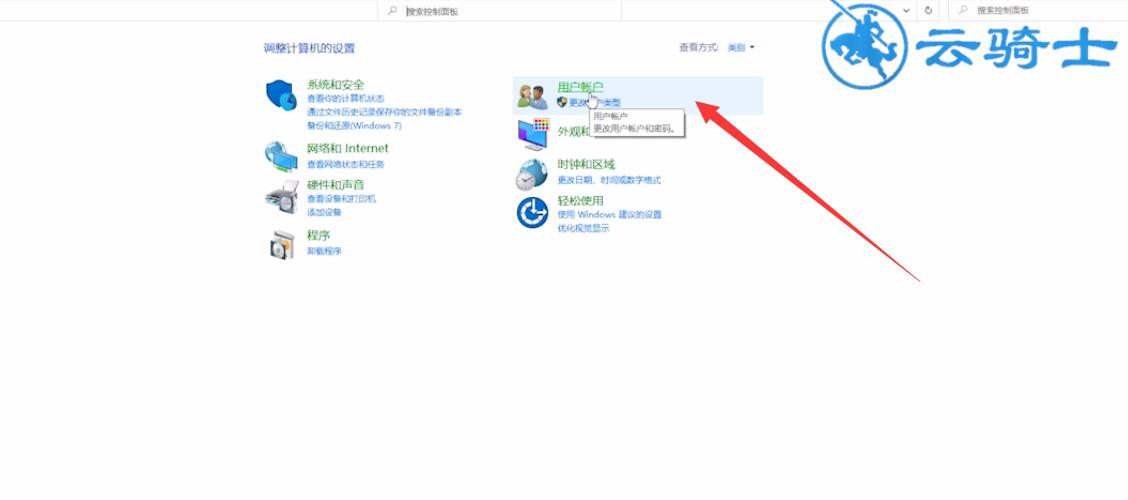Click 更改帐户类型 link

coord(595,103)
